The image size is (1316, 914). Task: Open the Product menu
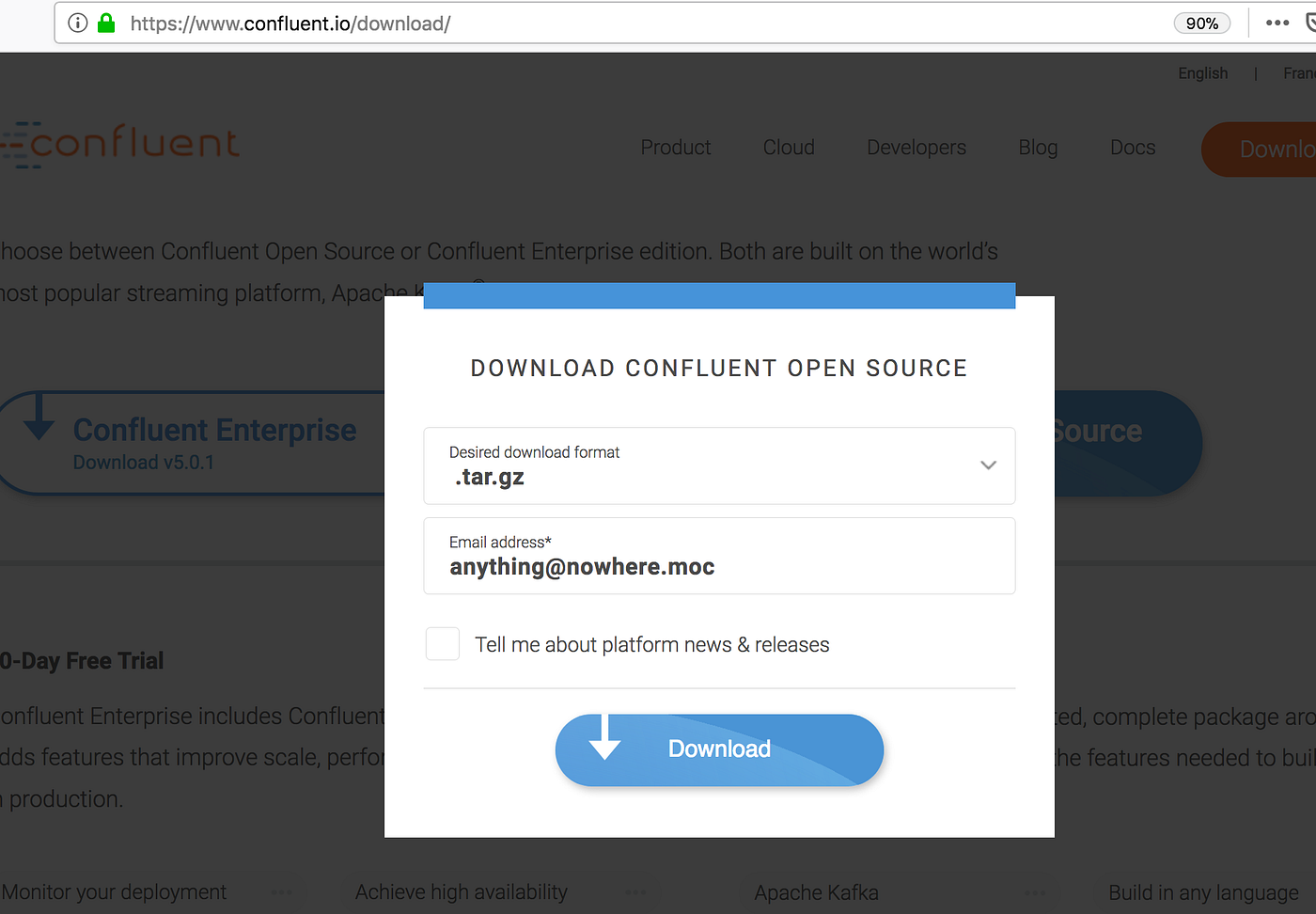coord(676,148)
